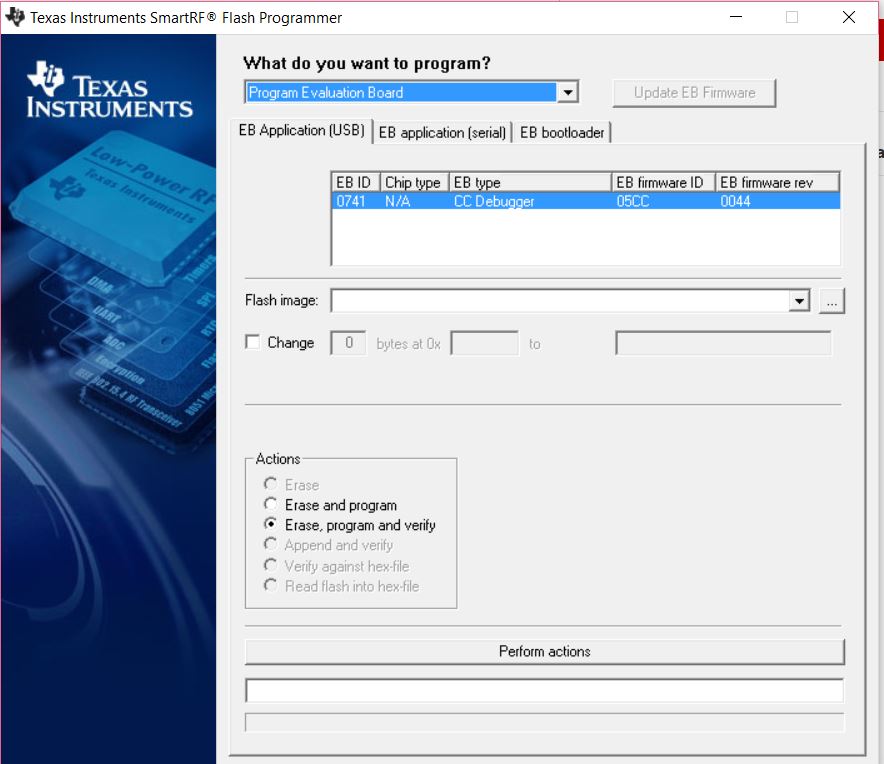Switch to the EB Application (USB) tab

[x=302, y=131]
